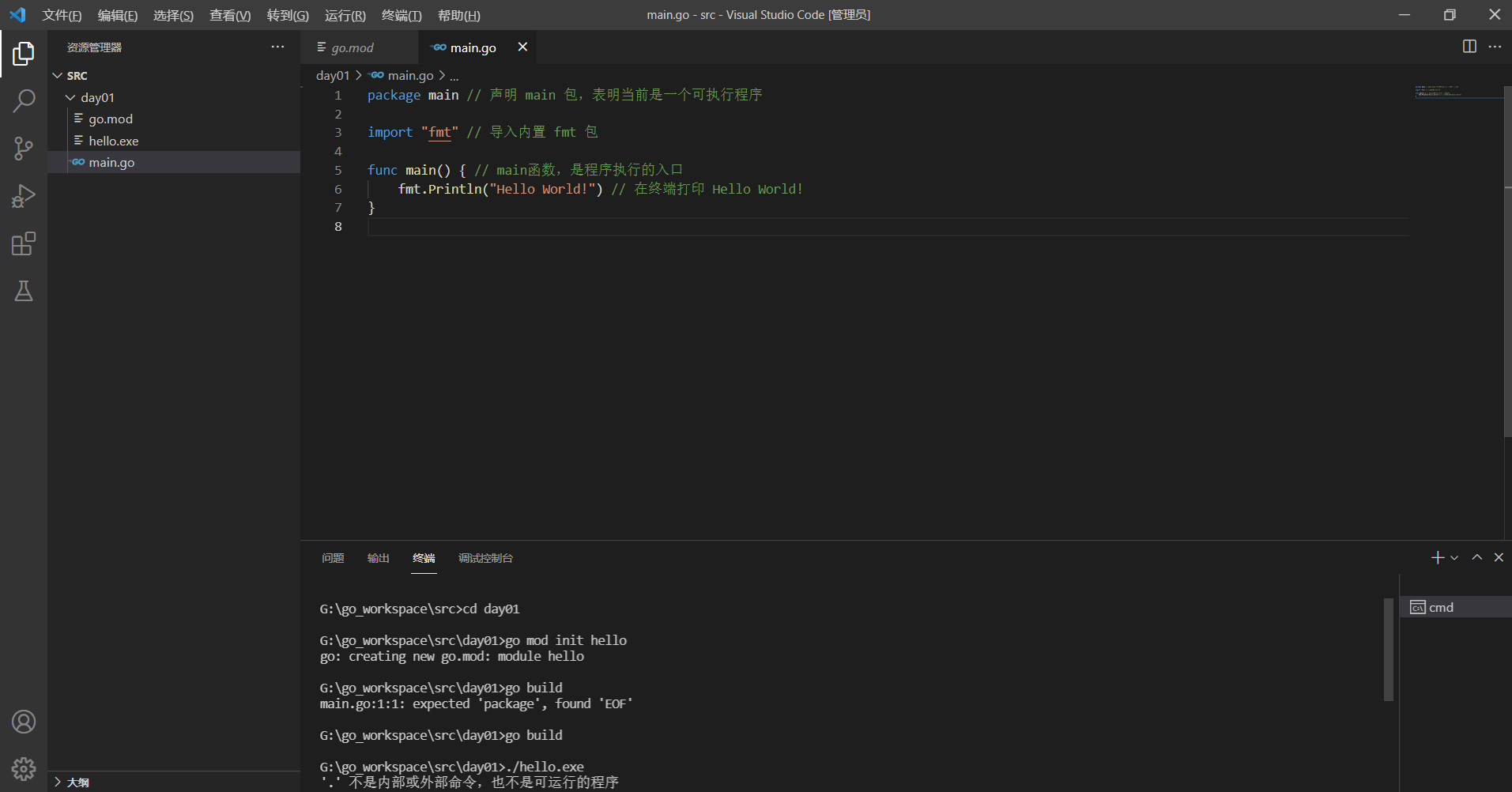This screenshot has width=1512, height=792.
Task: Split the editor to the right
Action: tap(1469, 47)
